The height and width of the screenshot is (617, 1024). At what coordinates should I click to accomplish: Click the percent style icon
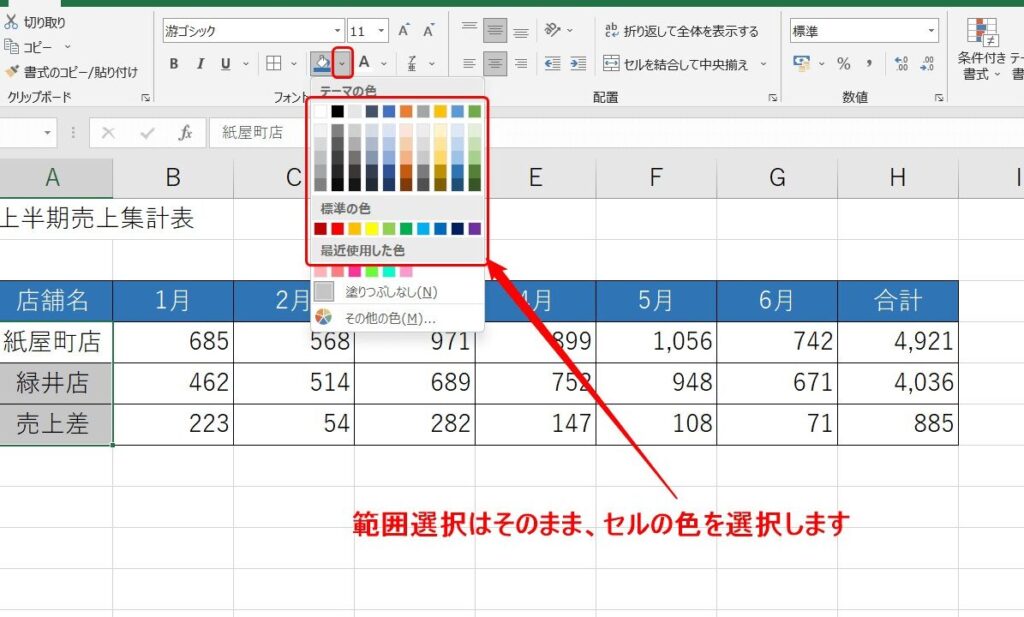[843, 64]
